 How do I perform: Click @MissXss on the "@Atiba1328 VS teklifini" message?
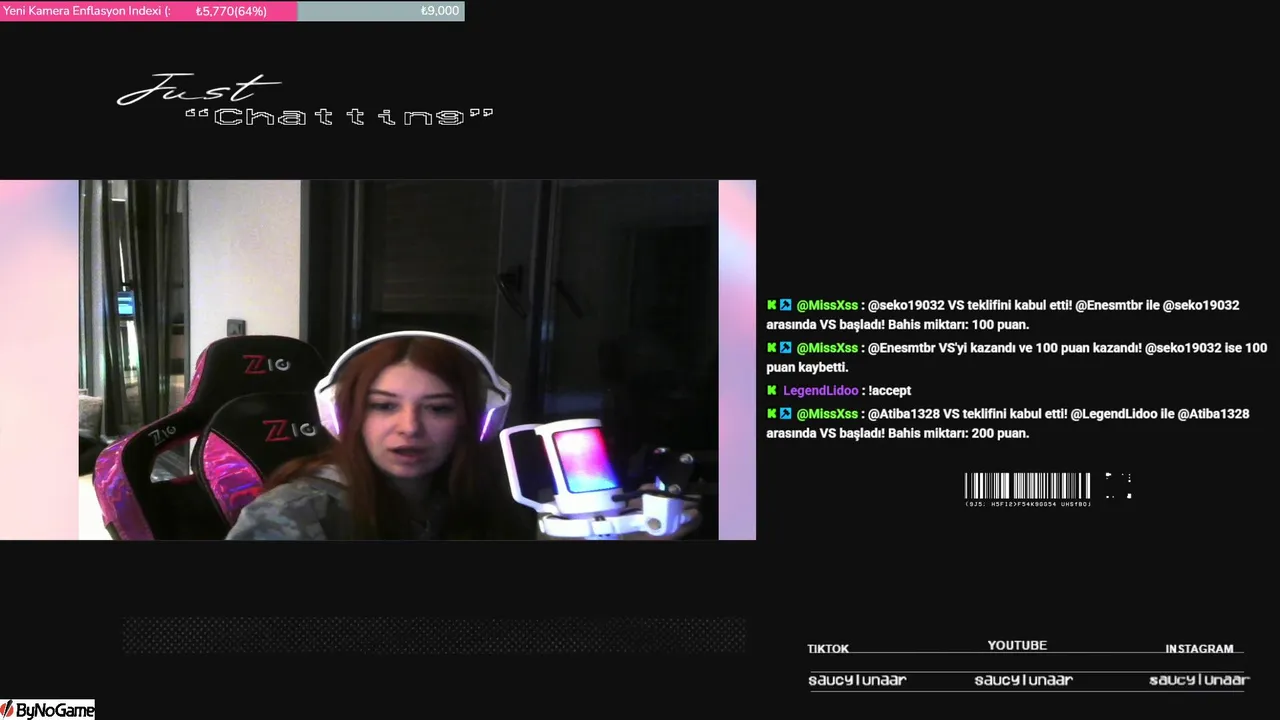tap(827, 414)
